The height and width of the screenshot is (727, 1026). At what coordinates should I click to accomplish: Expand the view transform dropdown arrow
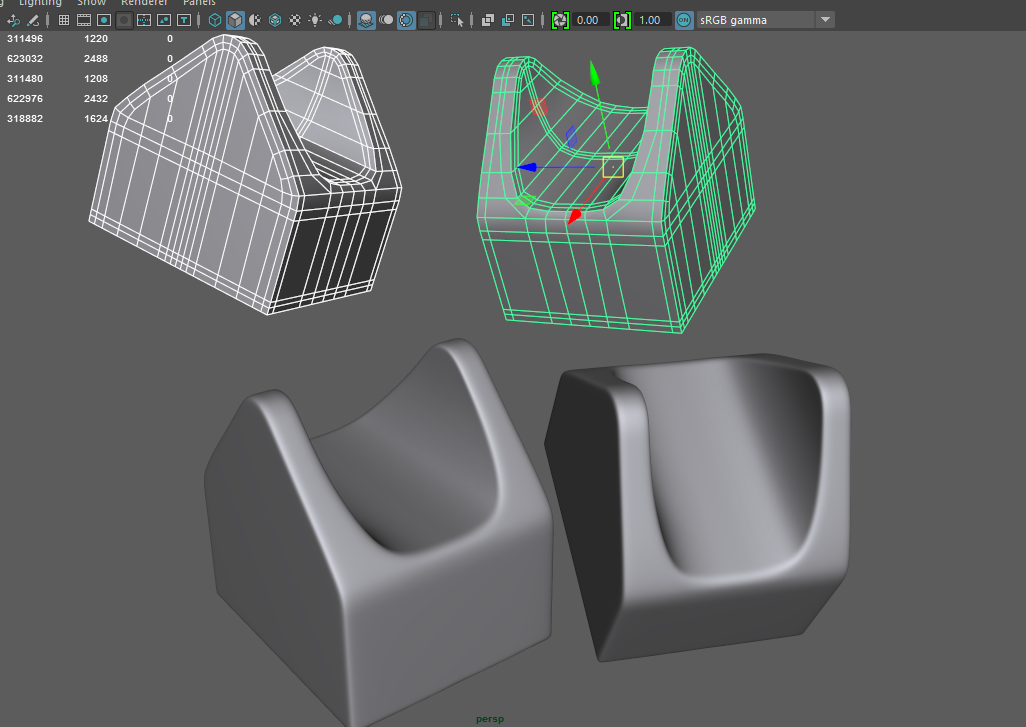click(825, 20)
